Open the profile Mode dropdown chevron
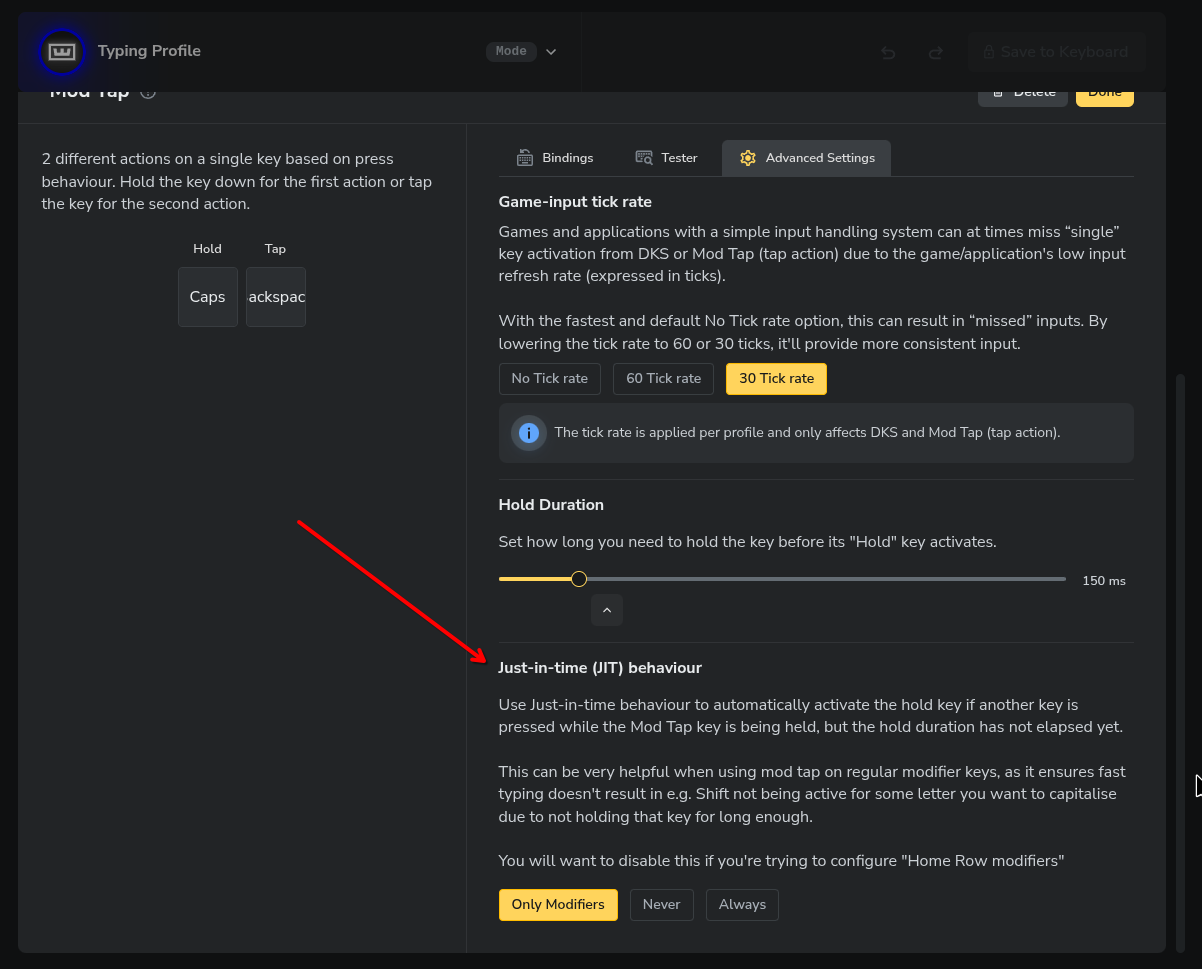1202x969 pixels. 551,52
